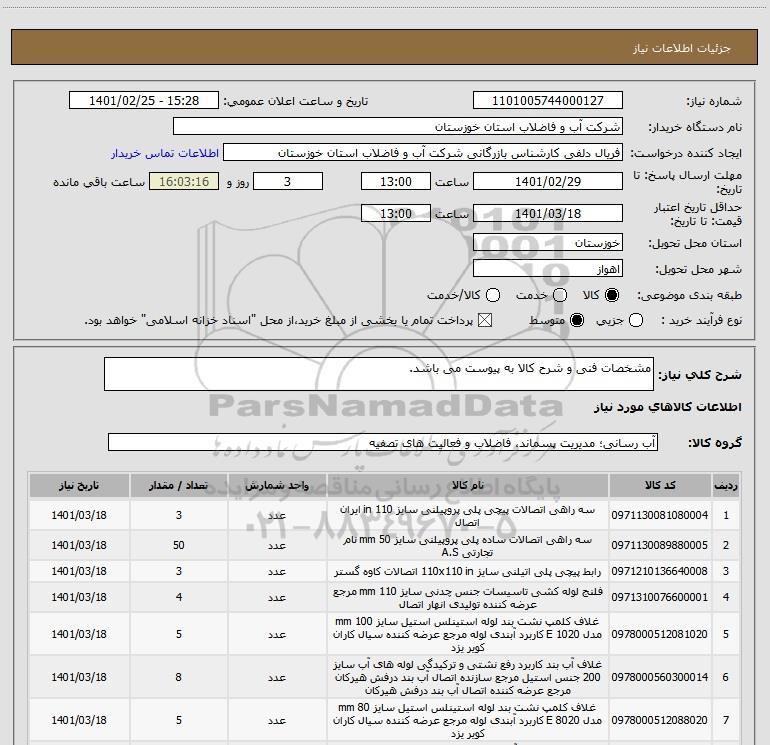Click product code 0978000560300014
Image resolution: width=770 pixels, height=745 pixels.
pyautogui.click(x=660, y=677)
